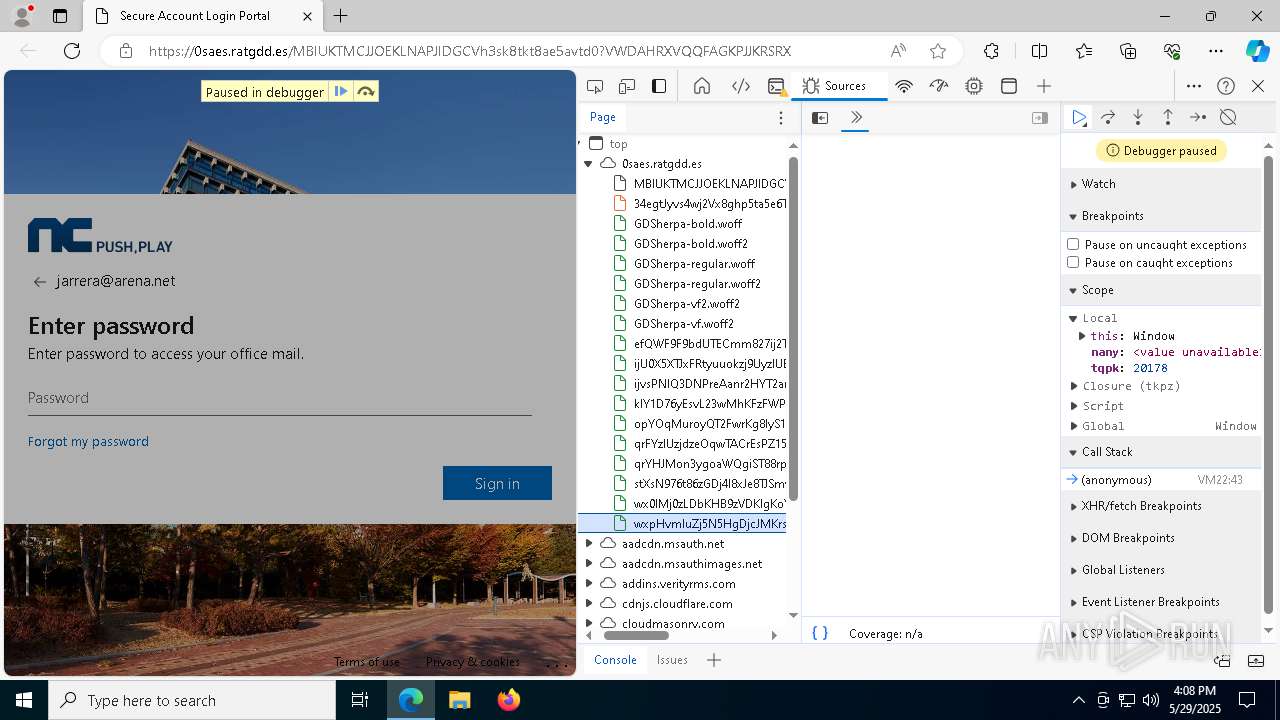
Task: Click the Step button in debugger
Action: pyautogui.click(x=1198, y=117)
